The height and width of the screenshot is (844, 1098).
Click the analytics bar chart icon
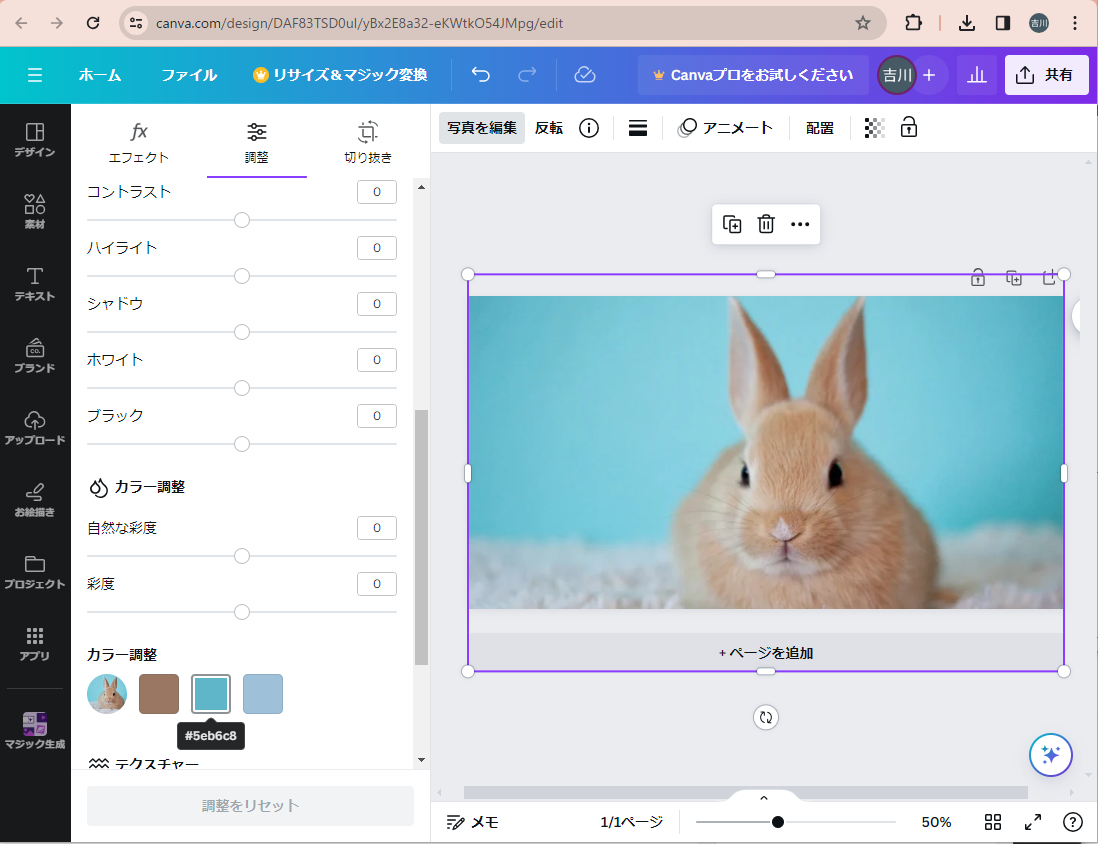click(977, 75)
